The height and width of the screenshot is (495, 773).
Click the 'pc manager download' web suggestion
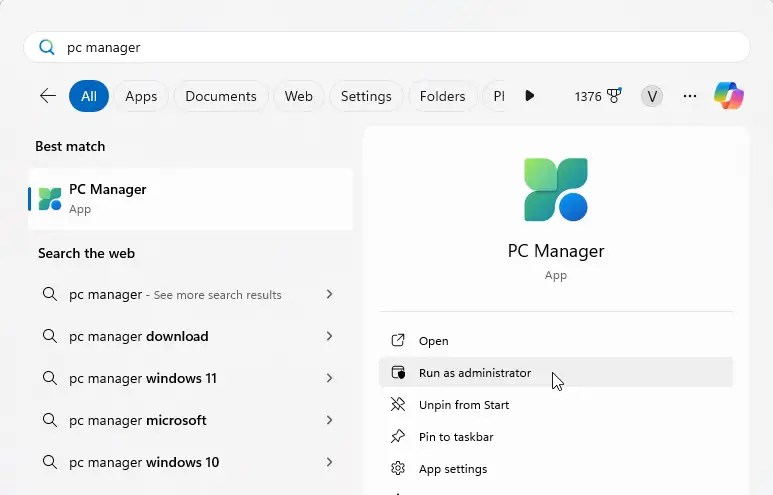pos(190,336)
